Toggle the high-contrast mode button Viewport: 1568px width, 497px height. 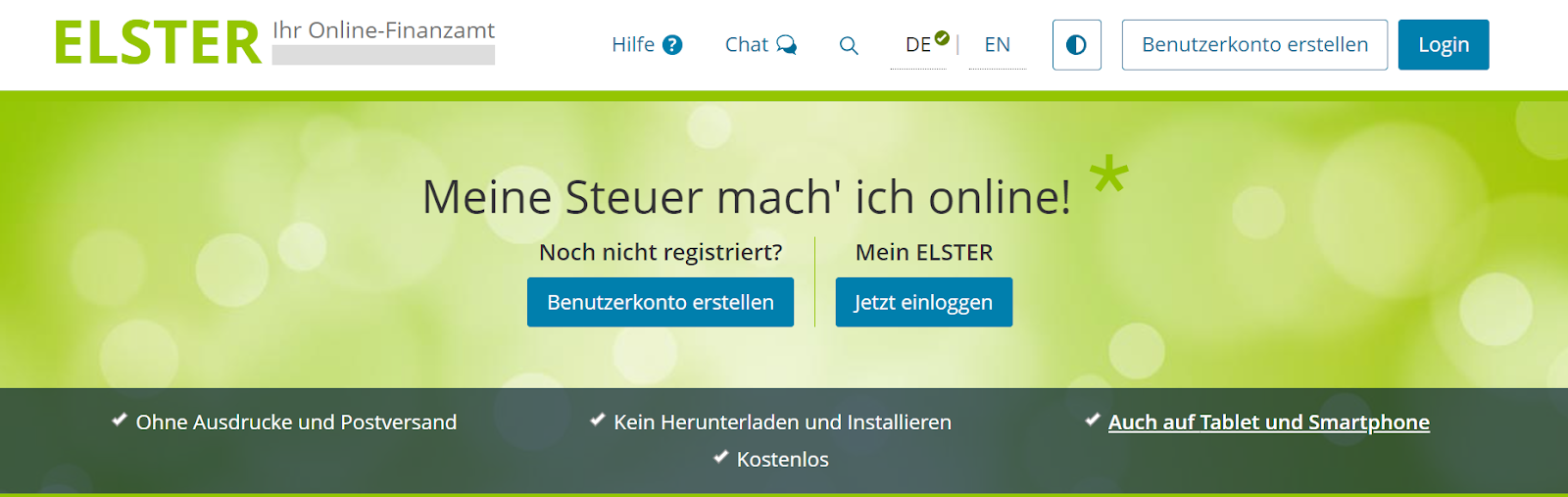(x=1076, y=45)
